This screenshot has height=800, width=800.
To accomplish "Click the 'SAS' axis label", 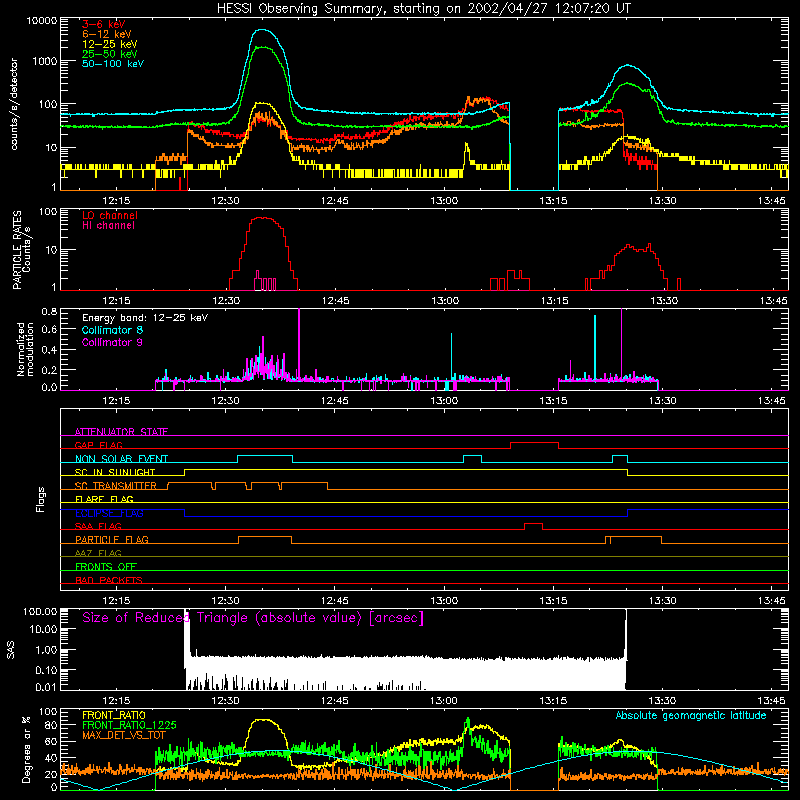I will point(11,649).
